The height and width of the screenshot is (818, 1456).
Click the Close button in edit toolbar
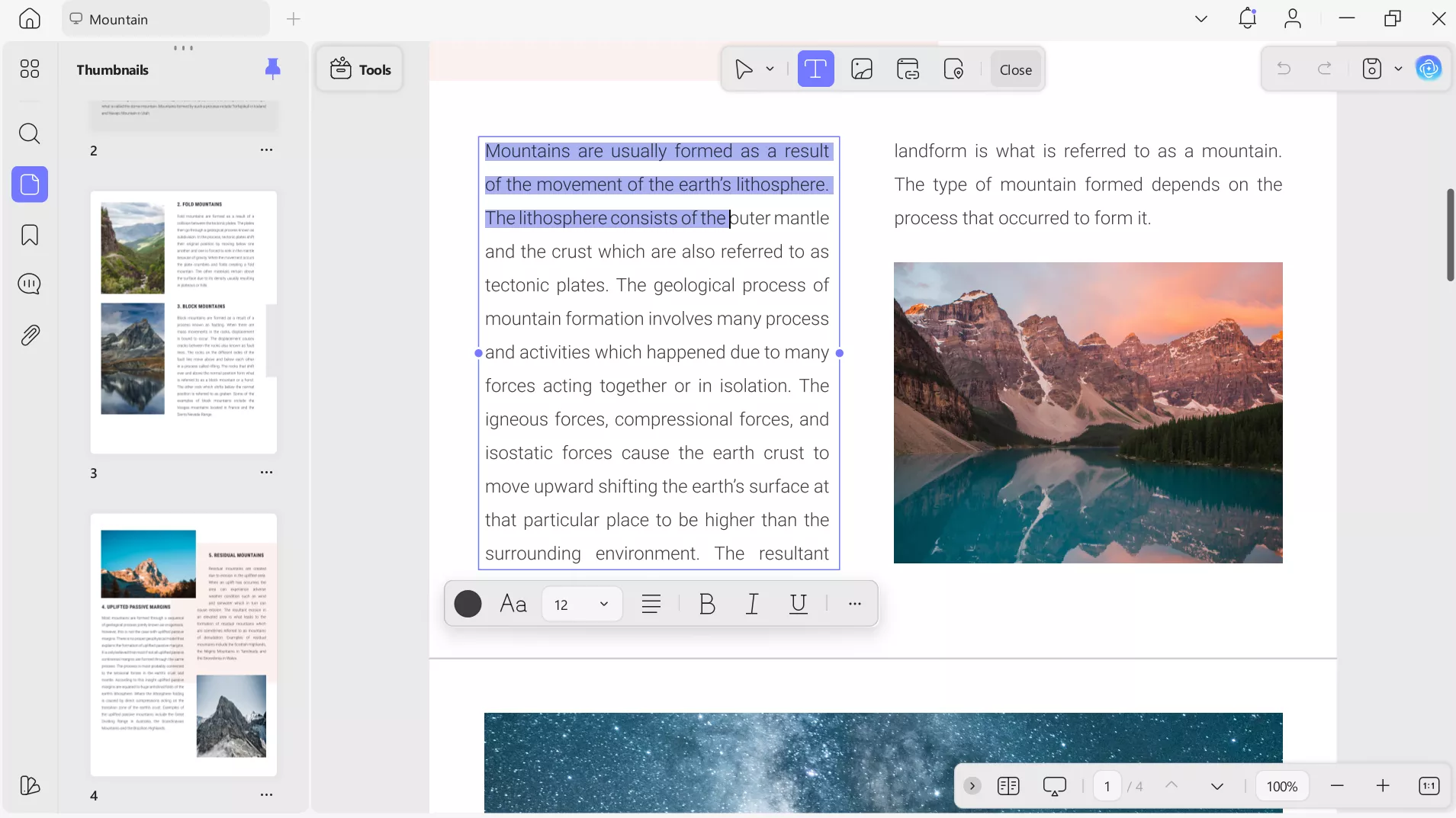pos(1015,69)
